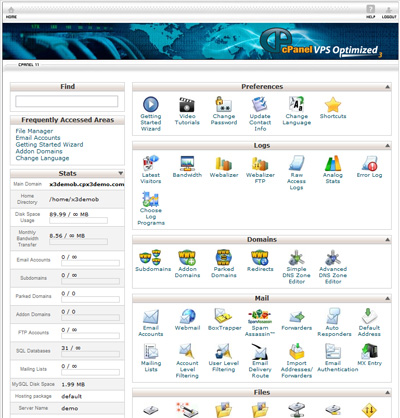
Task: Open Email Accounts icon in Mail section
Action: [151, 316]
